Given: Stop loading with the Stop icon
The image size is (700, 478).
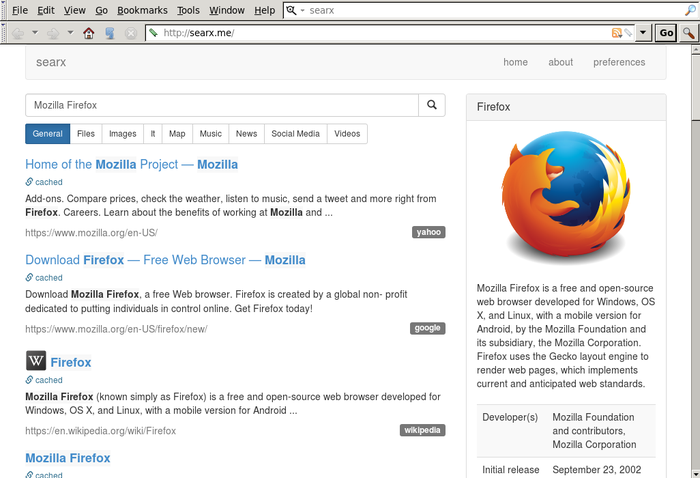Looking at the screenshot, I should (131, 33).
